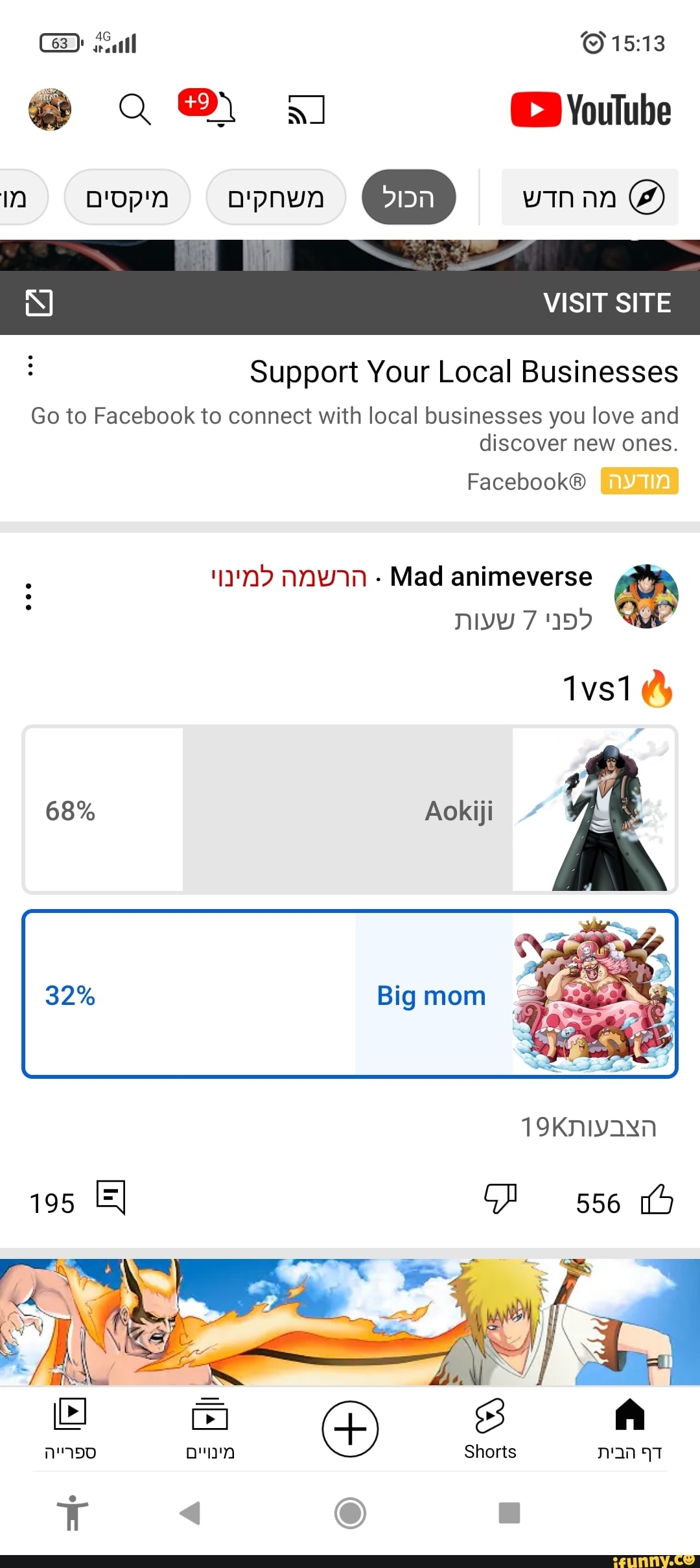
Task: Dislike the poll post with thumbs down
Action: coord(500,1197)
